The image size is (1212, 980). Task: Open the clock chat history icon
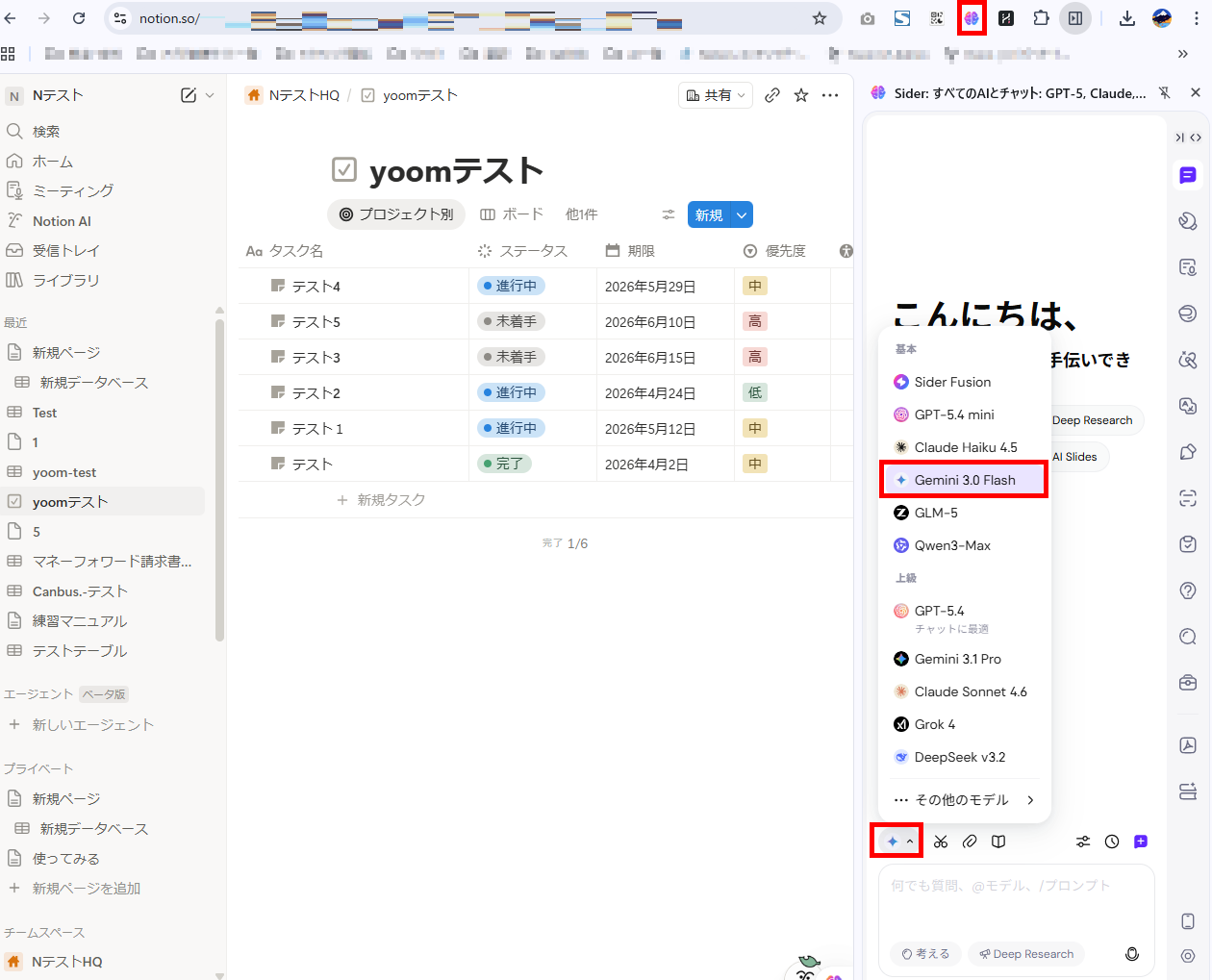coord(1112,842)
